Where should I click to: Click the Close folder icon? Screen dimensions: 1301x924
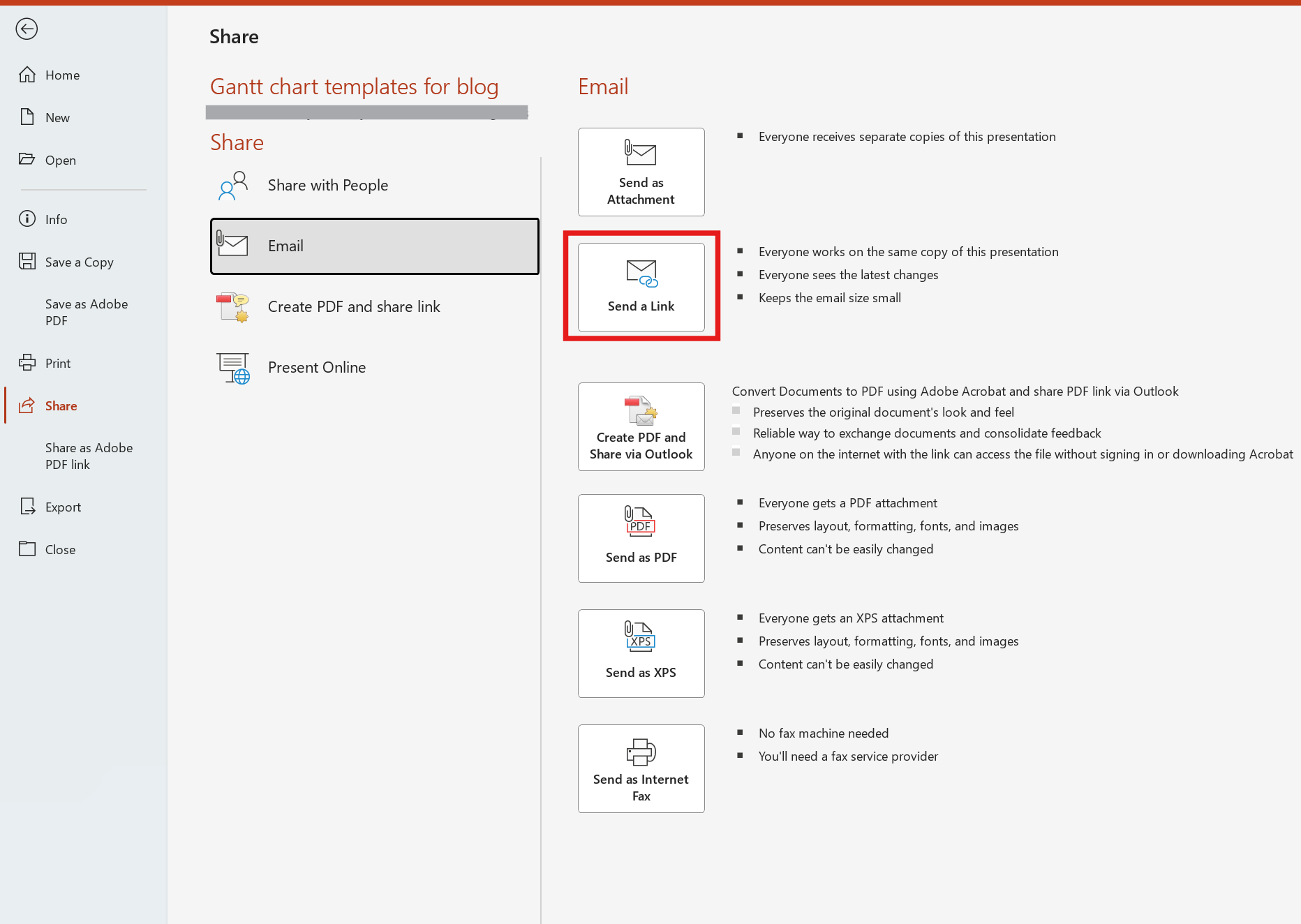pyautogui.click(x=27, y=549)
